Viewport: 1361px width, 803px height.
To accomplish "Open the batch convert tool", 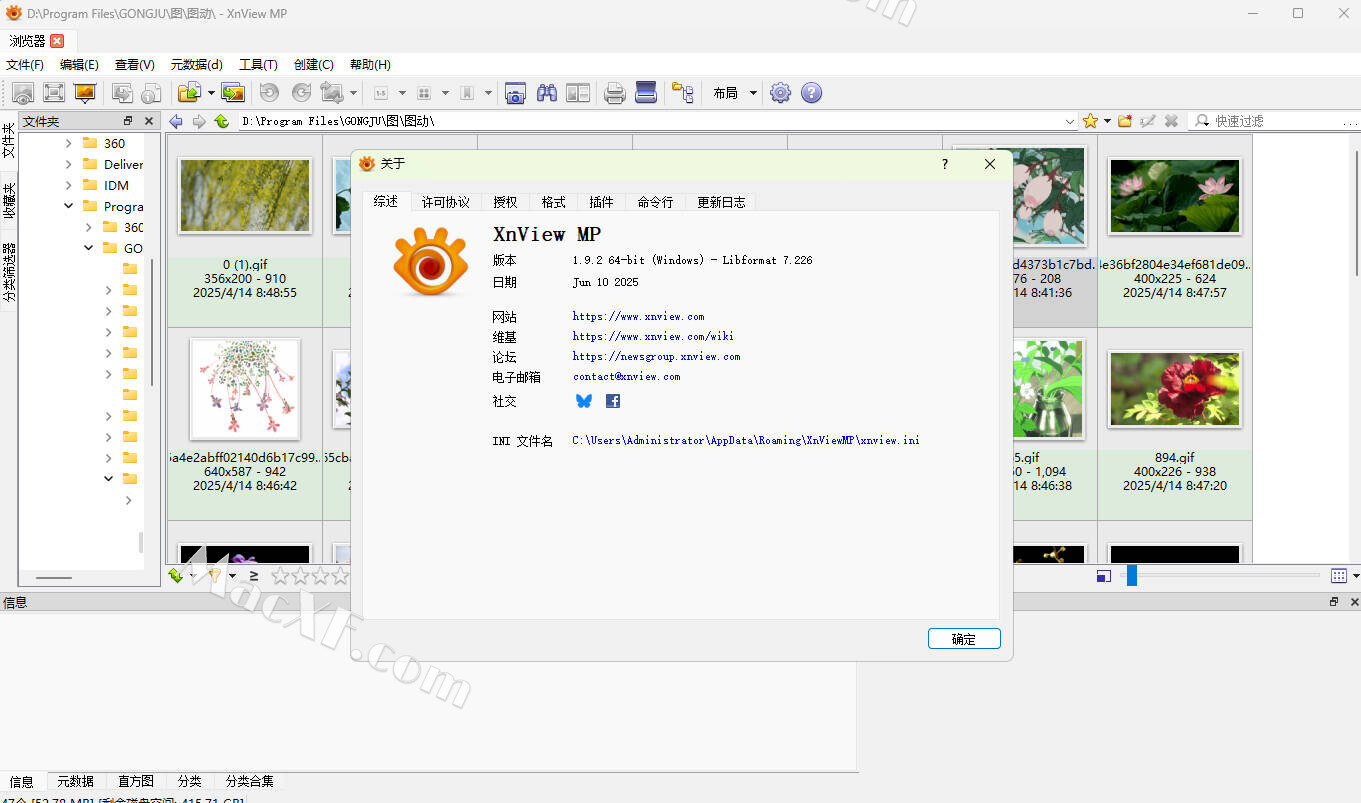I will (233, 93).
